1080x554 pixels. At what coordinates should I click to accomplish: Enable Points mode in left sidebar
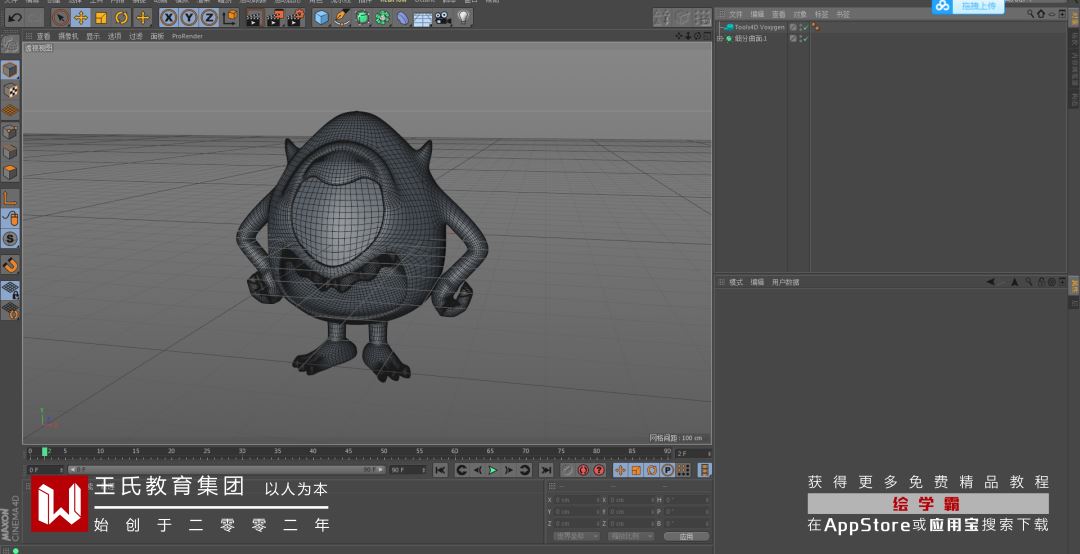click(10, 132)
